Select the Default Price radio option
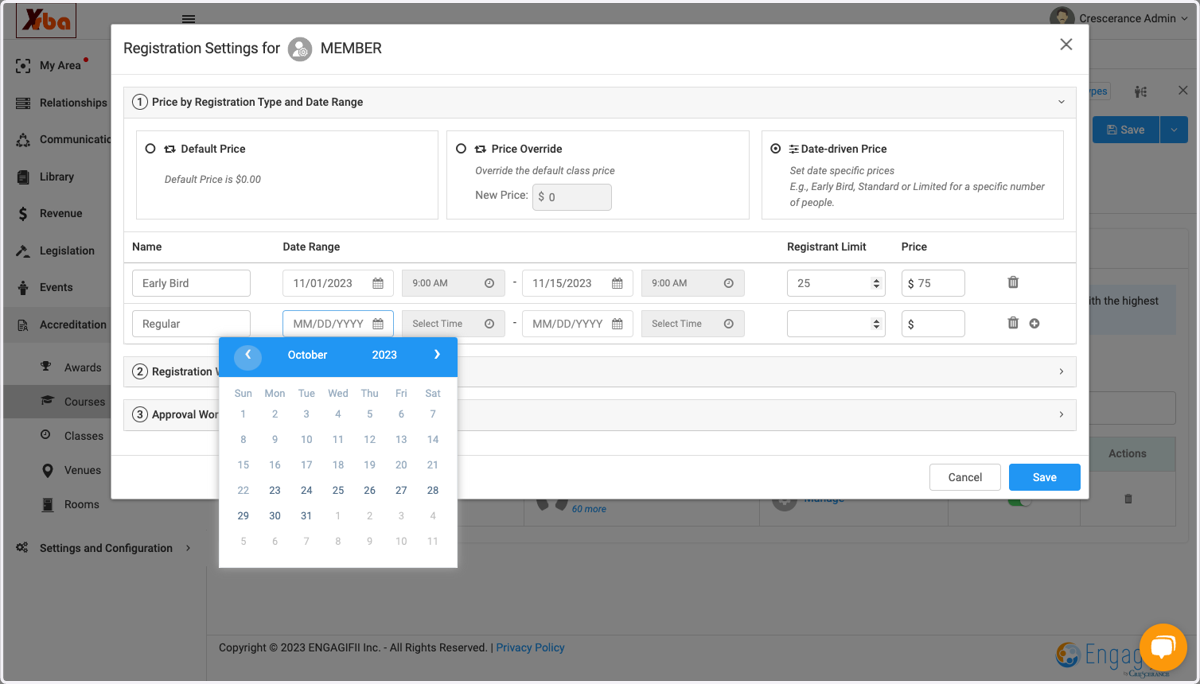 (150, 148)
